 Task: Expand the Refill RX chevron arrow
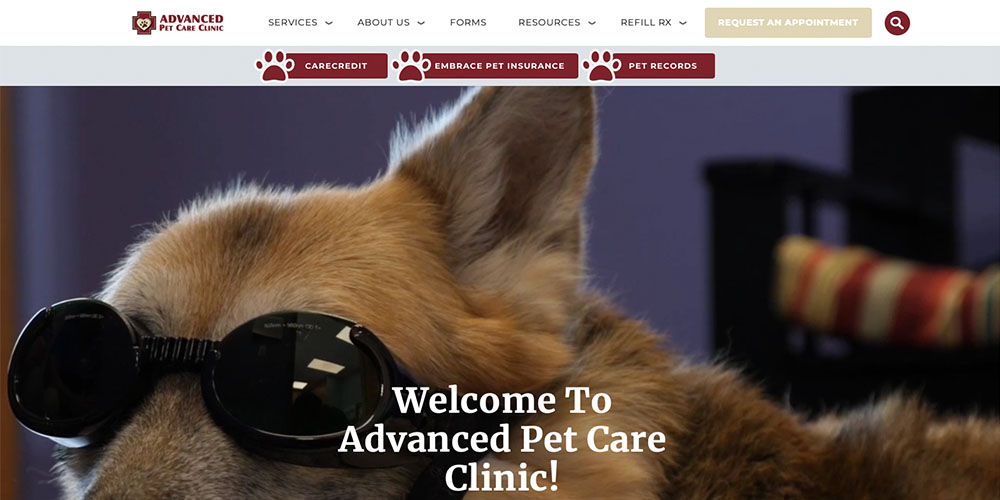[x=683, y=24]
